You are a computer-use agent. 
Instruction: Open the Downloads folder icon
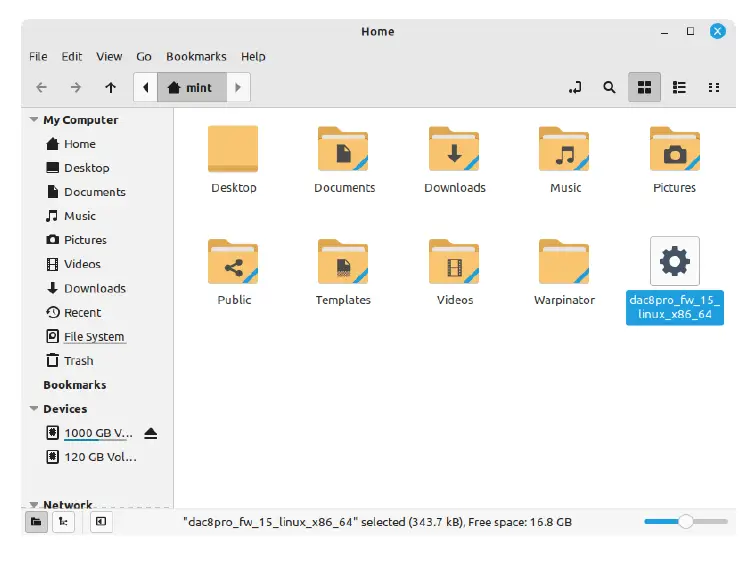tap(454, 150)
